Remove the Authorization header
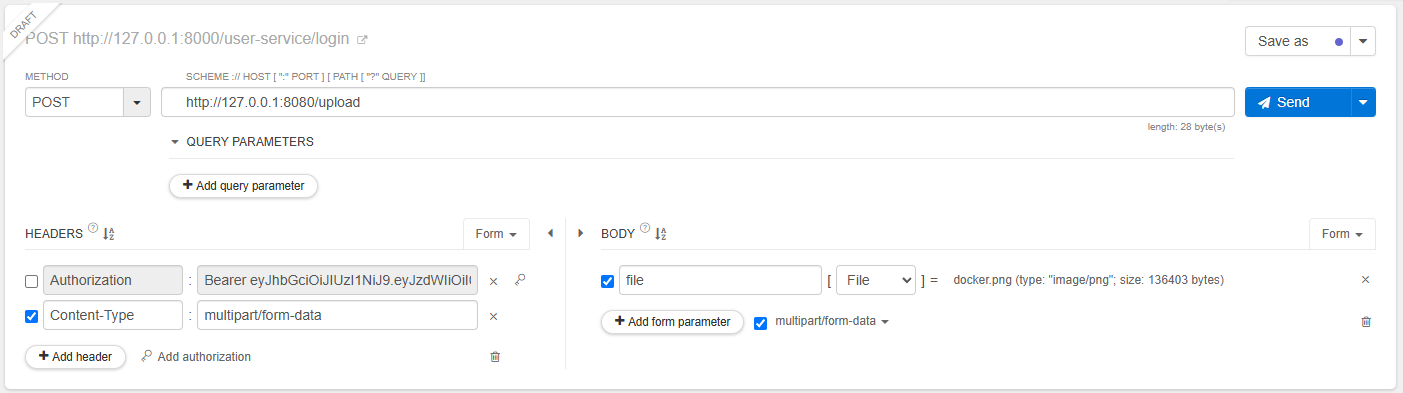1403x393 pixels. (493, 282)
